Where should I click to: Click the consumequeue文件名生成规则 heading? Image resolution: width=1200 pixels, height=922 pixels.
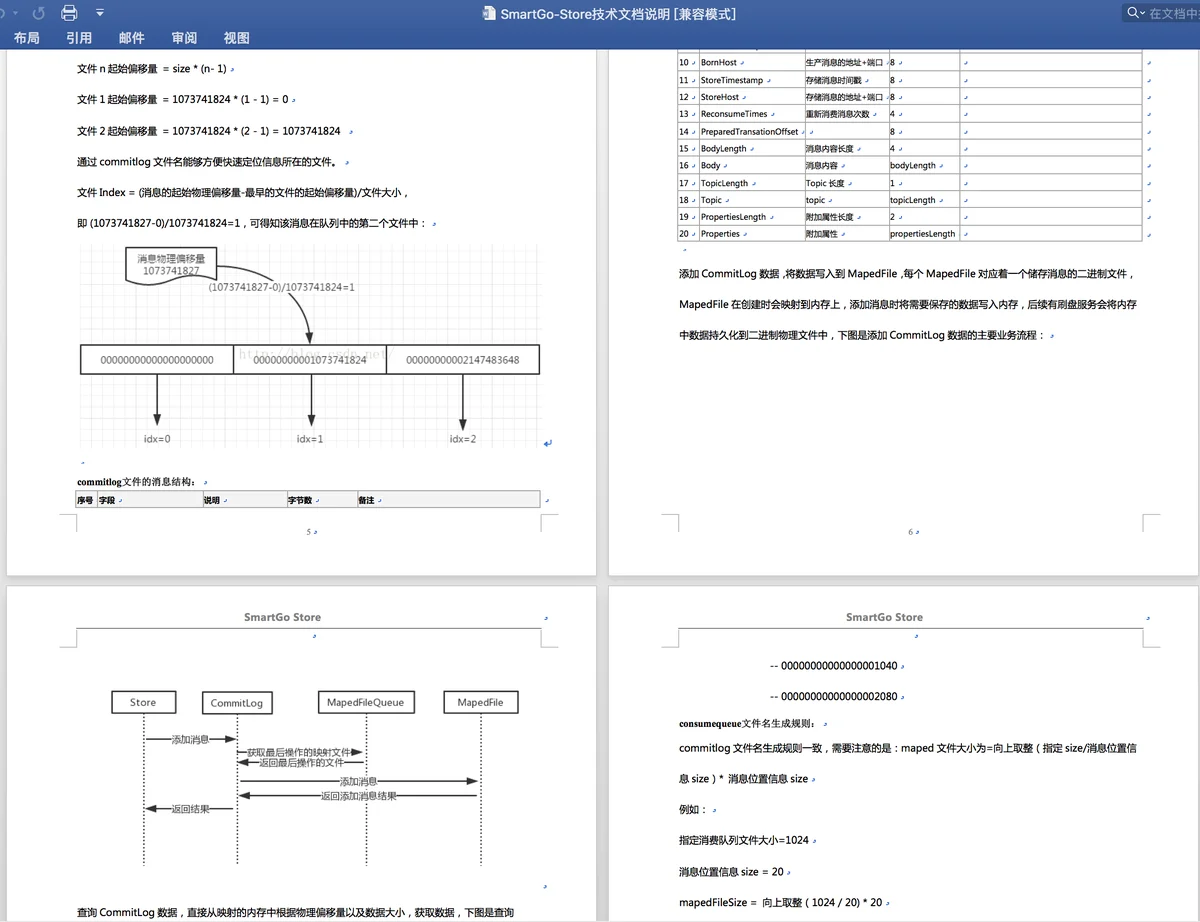pyautogui.click(x=747, y=723)
